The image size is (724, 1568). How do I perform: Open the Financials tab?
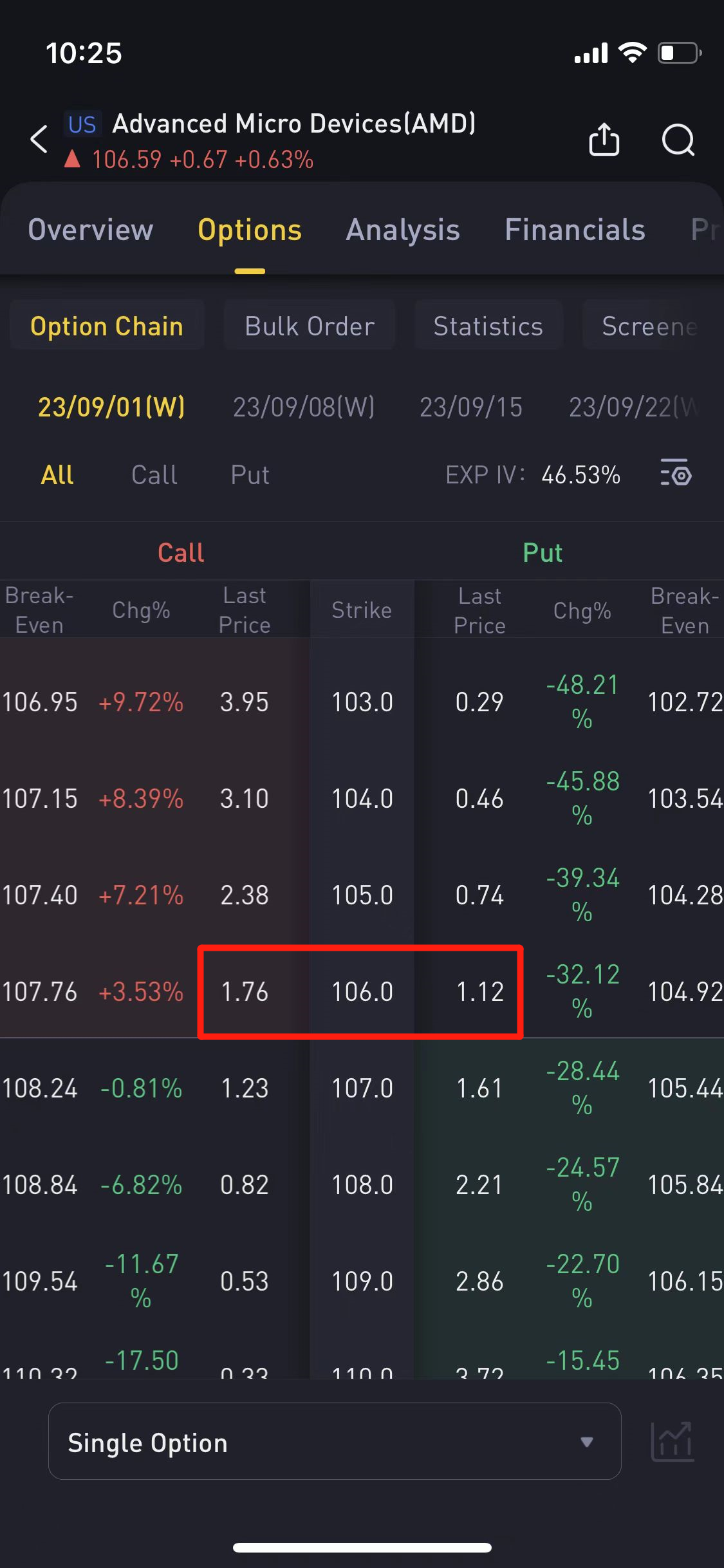(575, 230)
